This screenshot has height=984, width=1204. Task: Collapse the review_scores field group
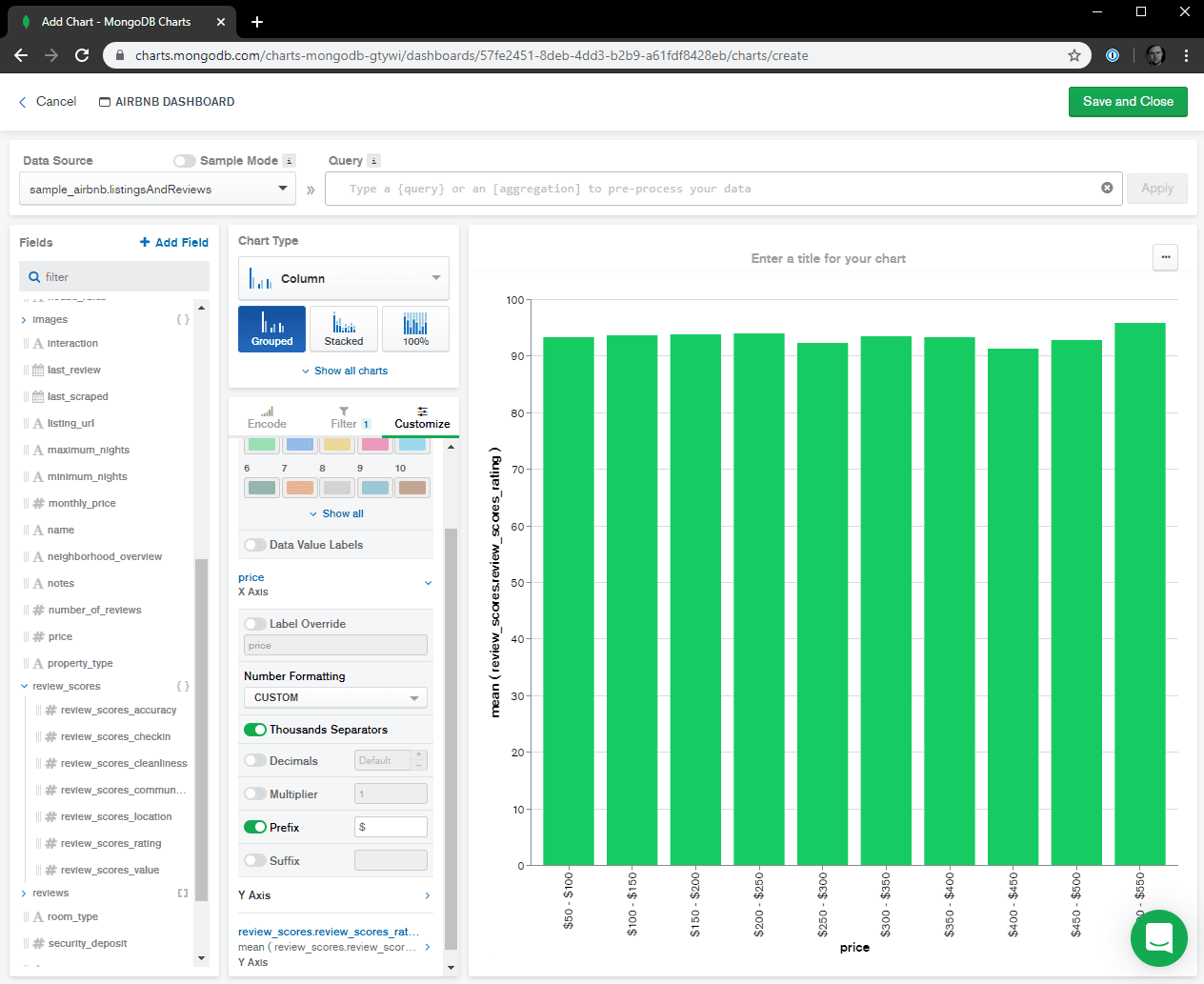(x=25, y=686)
